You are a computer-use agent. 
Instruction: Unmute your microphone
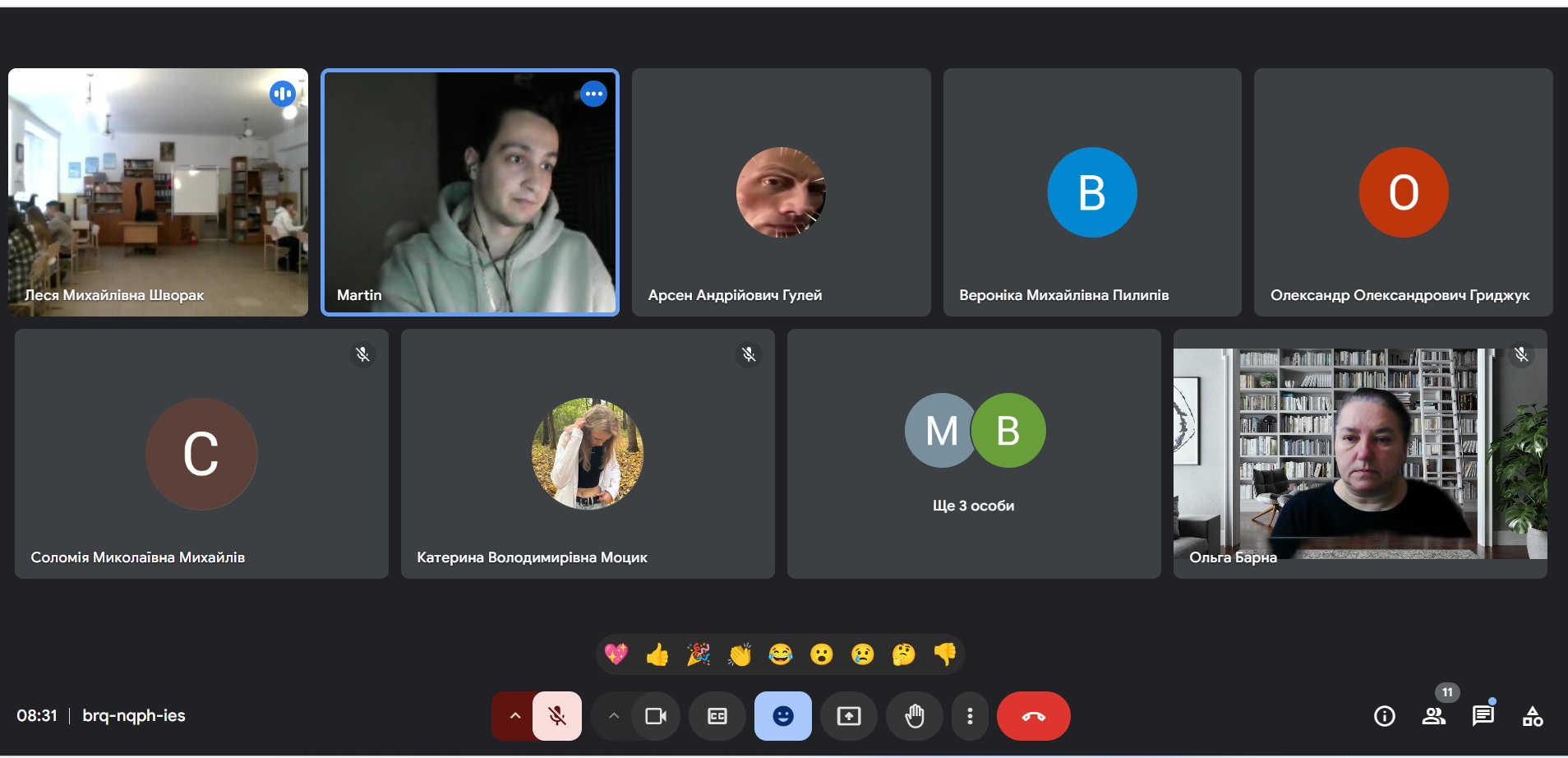click(557, 716)
